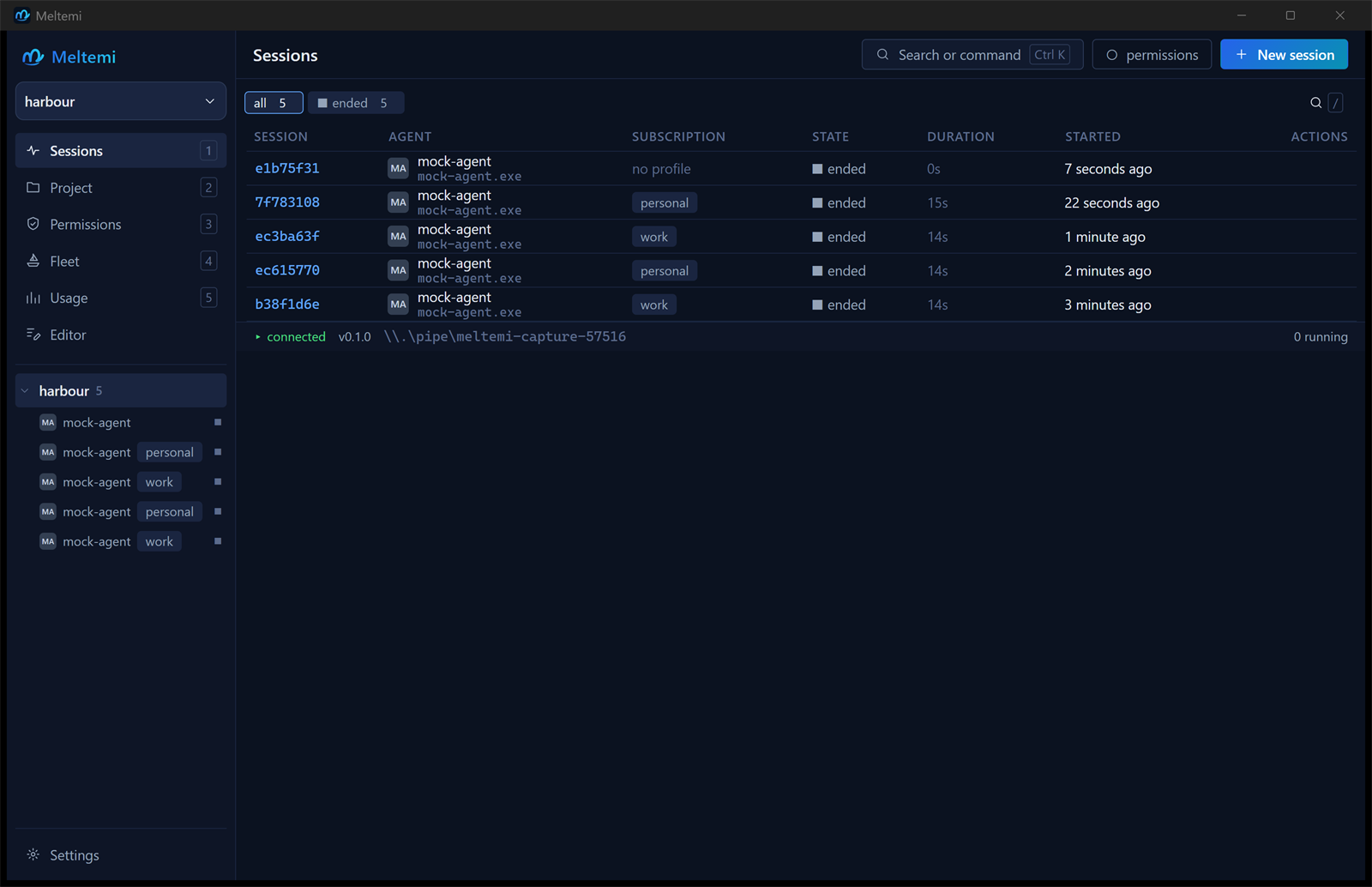
Task: Click the SESSION column header
Action: click(280, 136)
